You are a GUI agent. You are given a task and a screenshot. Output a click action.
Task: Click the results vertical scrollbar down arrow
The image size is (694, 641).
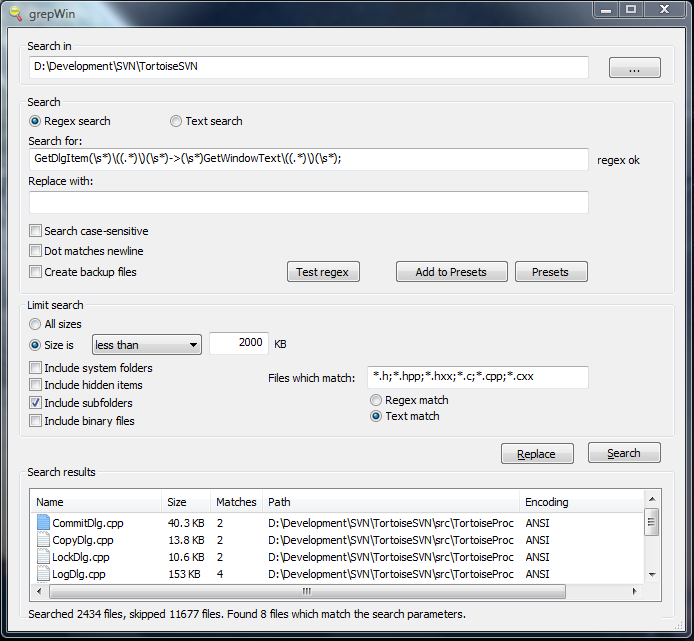[652, 575]
